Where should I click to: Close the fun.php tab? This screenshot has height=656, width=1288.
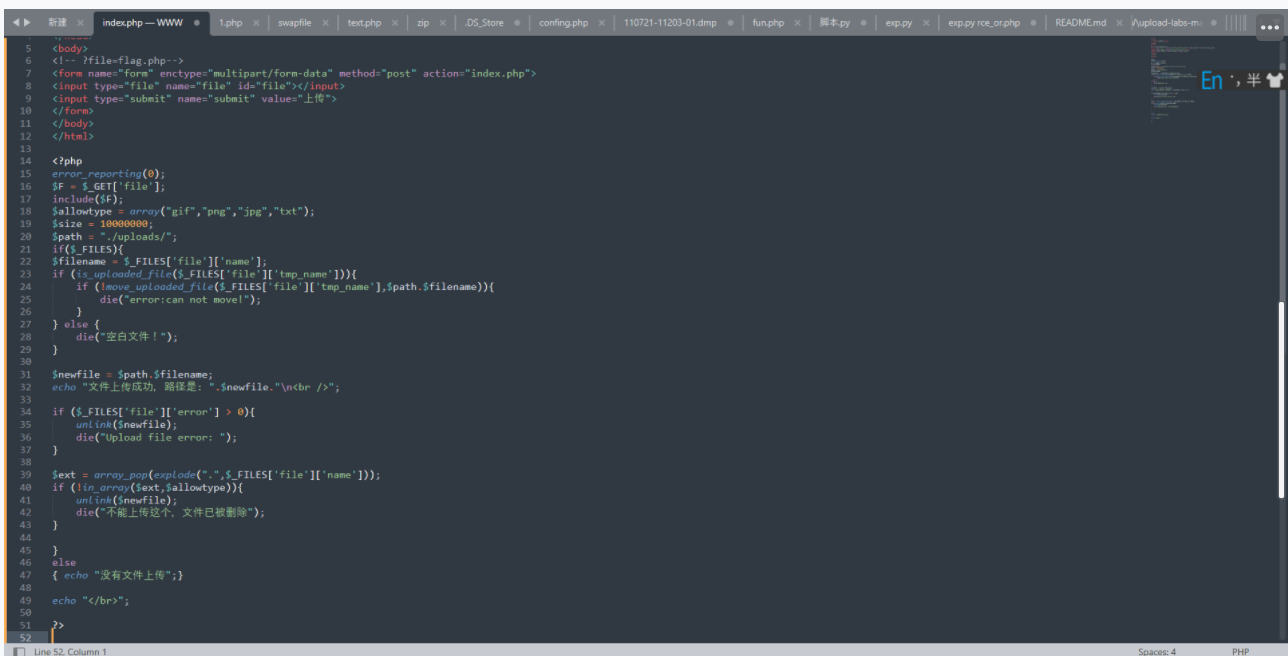798,22
